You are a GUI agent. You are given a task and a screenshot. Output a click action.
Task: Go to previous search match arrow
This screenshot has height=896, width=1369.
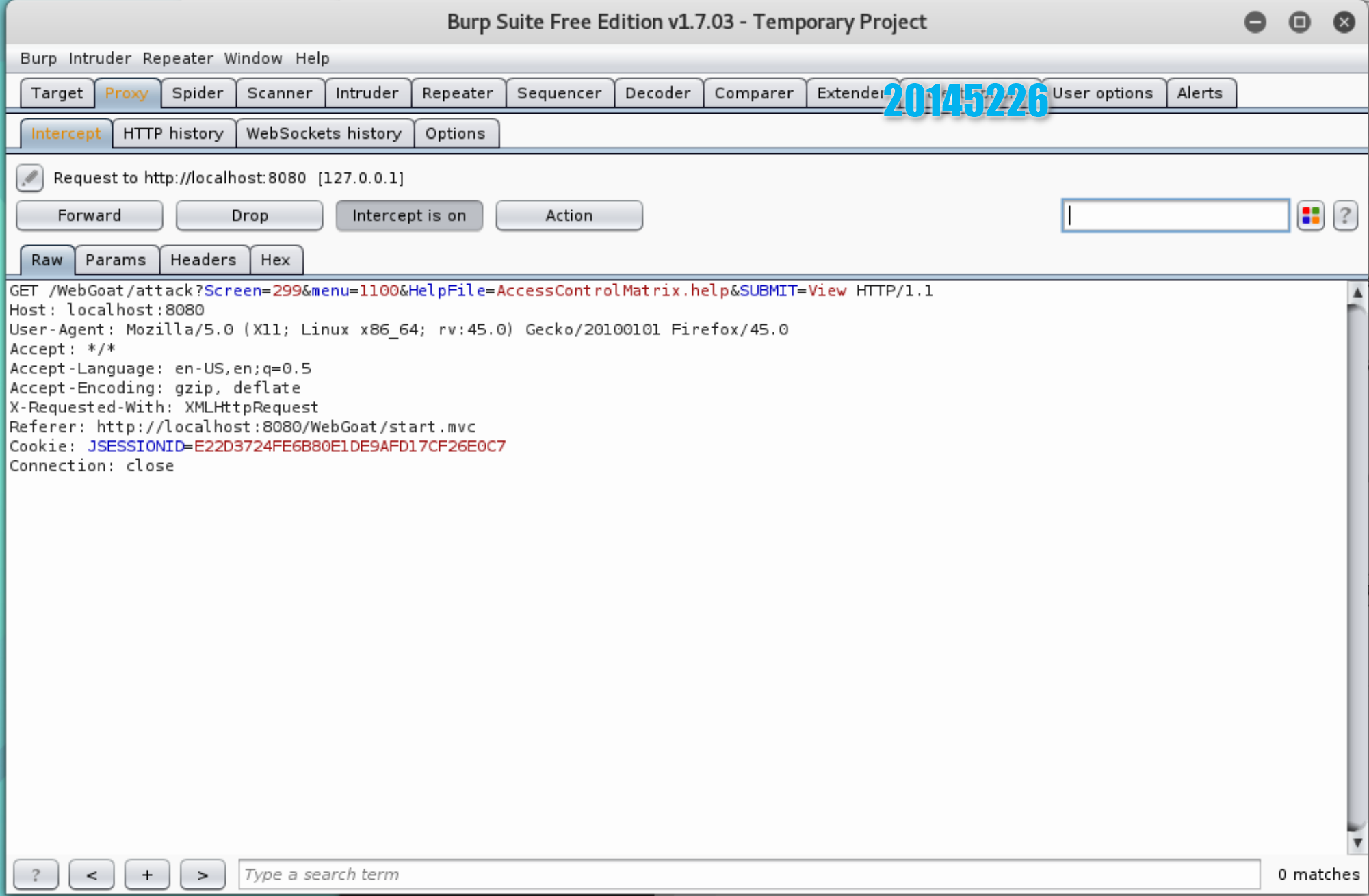(x=91, y=874)
